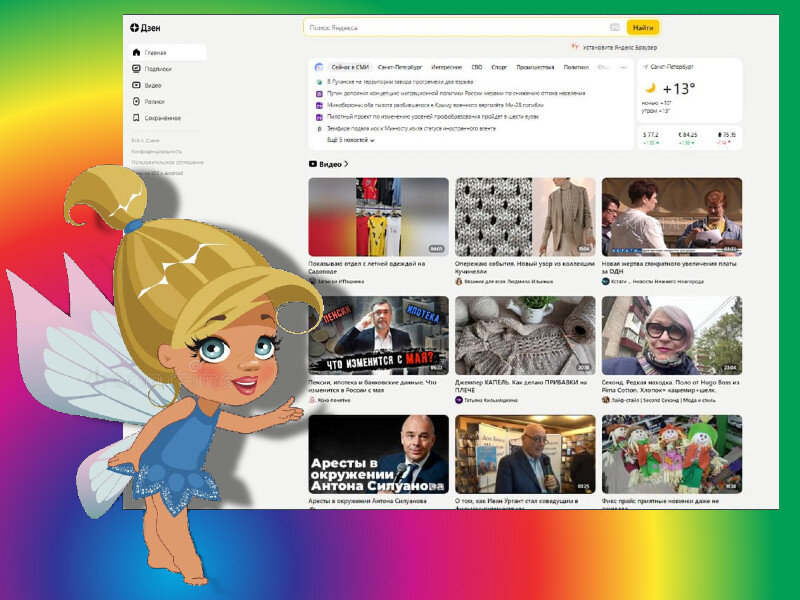Click the Дзен logo
The width and height of the screenshot is (800, 600).
pyautogui.click(x=145, y=28)
